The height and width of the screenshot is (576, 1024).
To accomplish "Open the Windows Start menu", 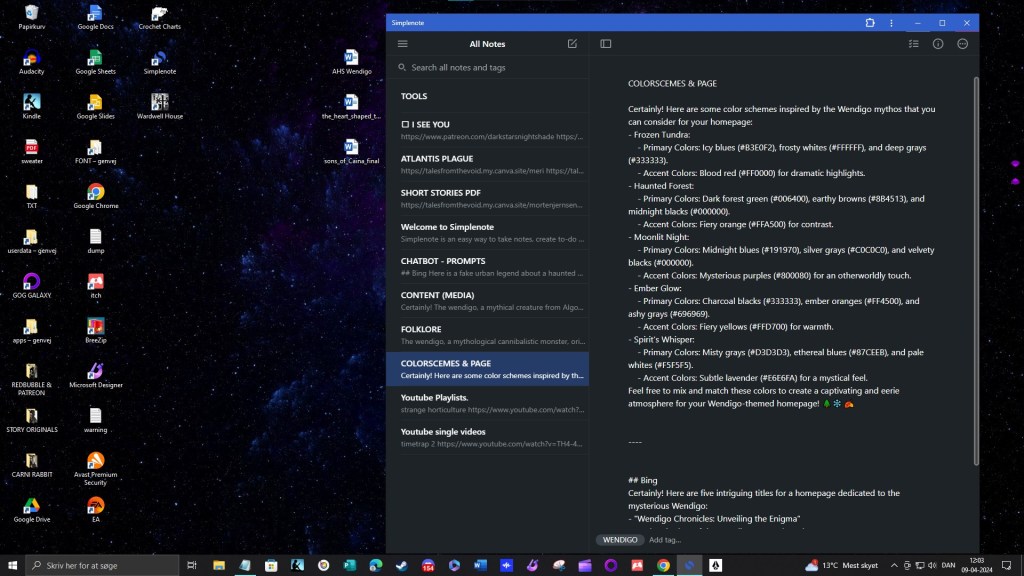I will pos(11,565).
